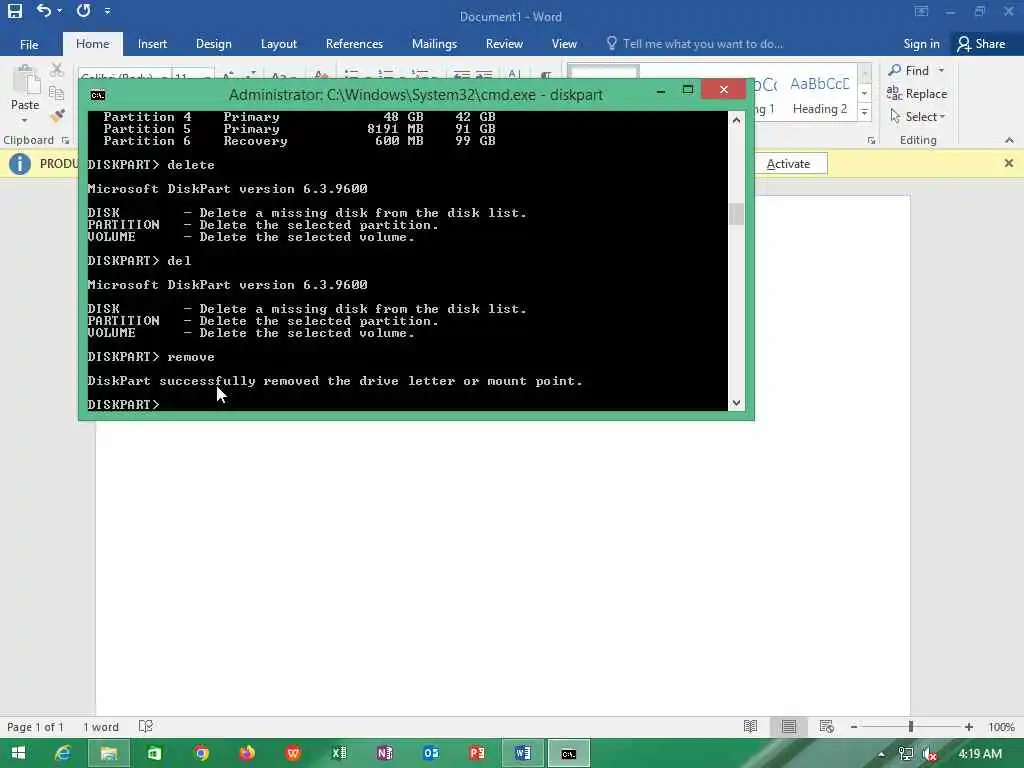The image size is (1024, 768).
Task: Apply Heading 2 style
Action: pos(820,95)
